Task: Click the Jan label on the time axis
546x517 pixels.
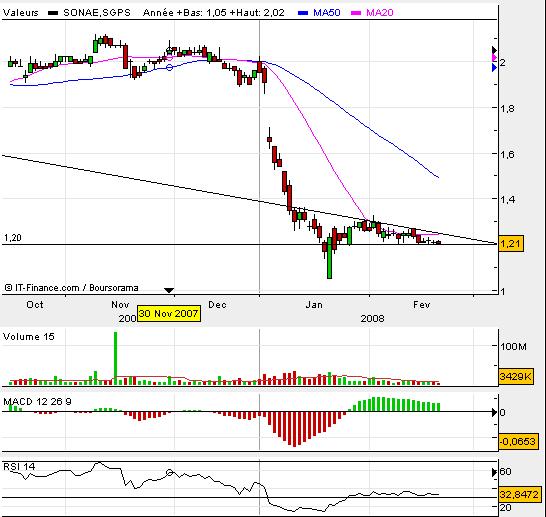Action: [314, 305]
